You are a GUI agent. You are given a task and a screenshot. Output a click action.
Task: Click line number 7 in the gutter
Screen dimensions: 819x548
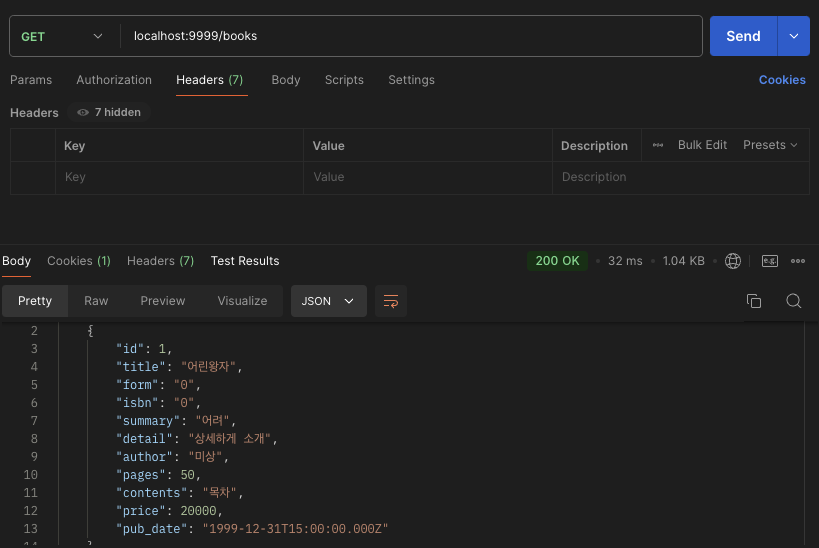[34, 421]
